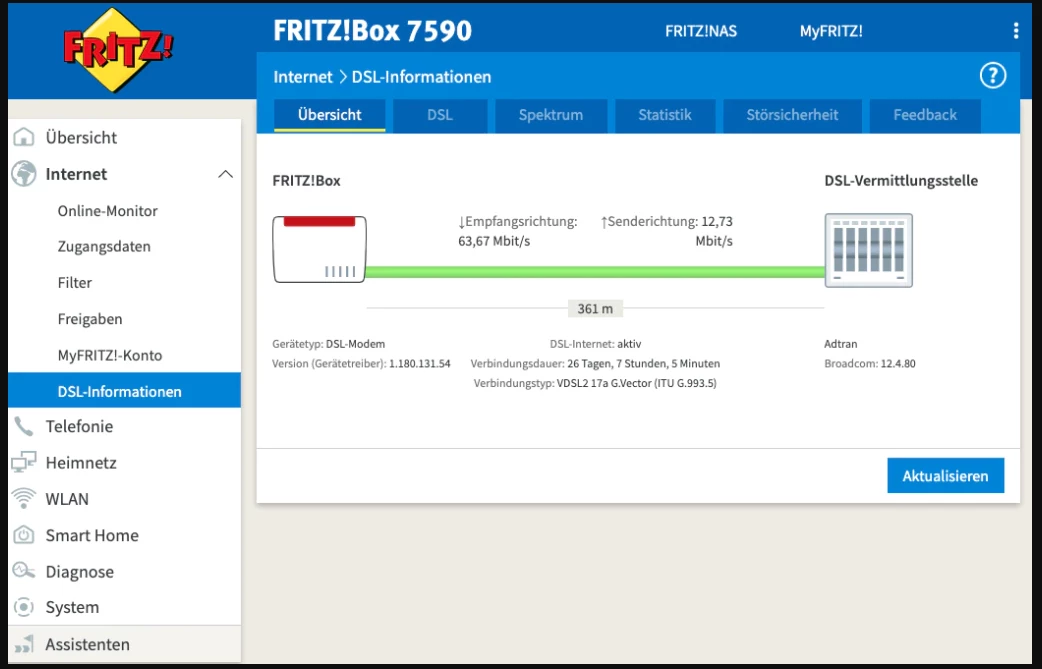Open the Störsicherheit tab
1042x669 pixels.
(x=792, y=115)
